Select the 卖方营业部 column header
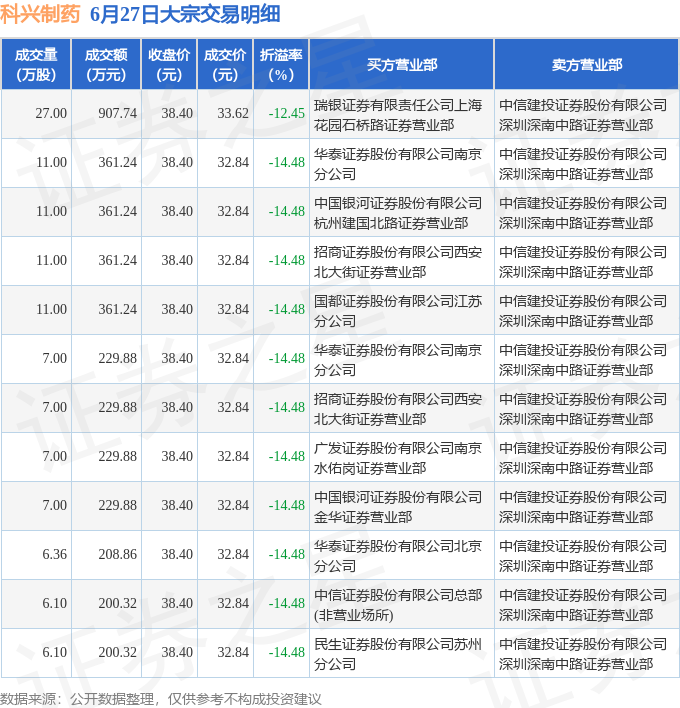 (587, 65)
